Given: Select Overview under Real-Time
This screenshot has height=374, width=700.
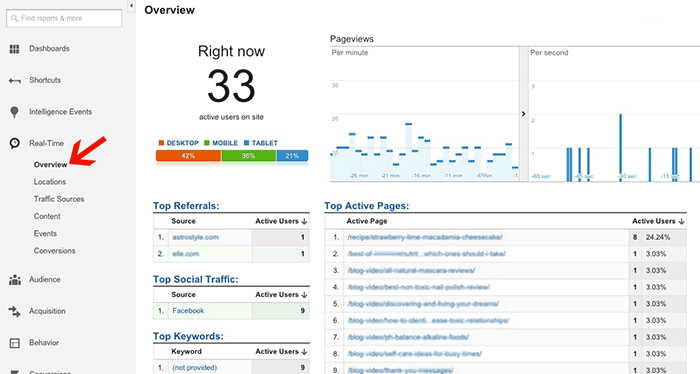Looking at the screenshot, I should [50, 165].
